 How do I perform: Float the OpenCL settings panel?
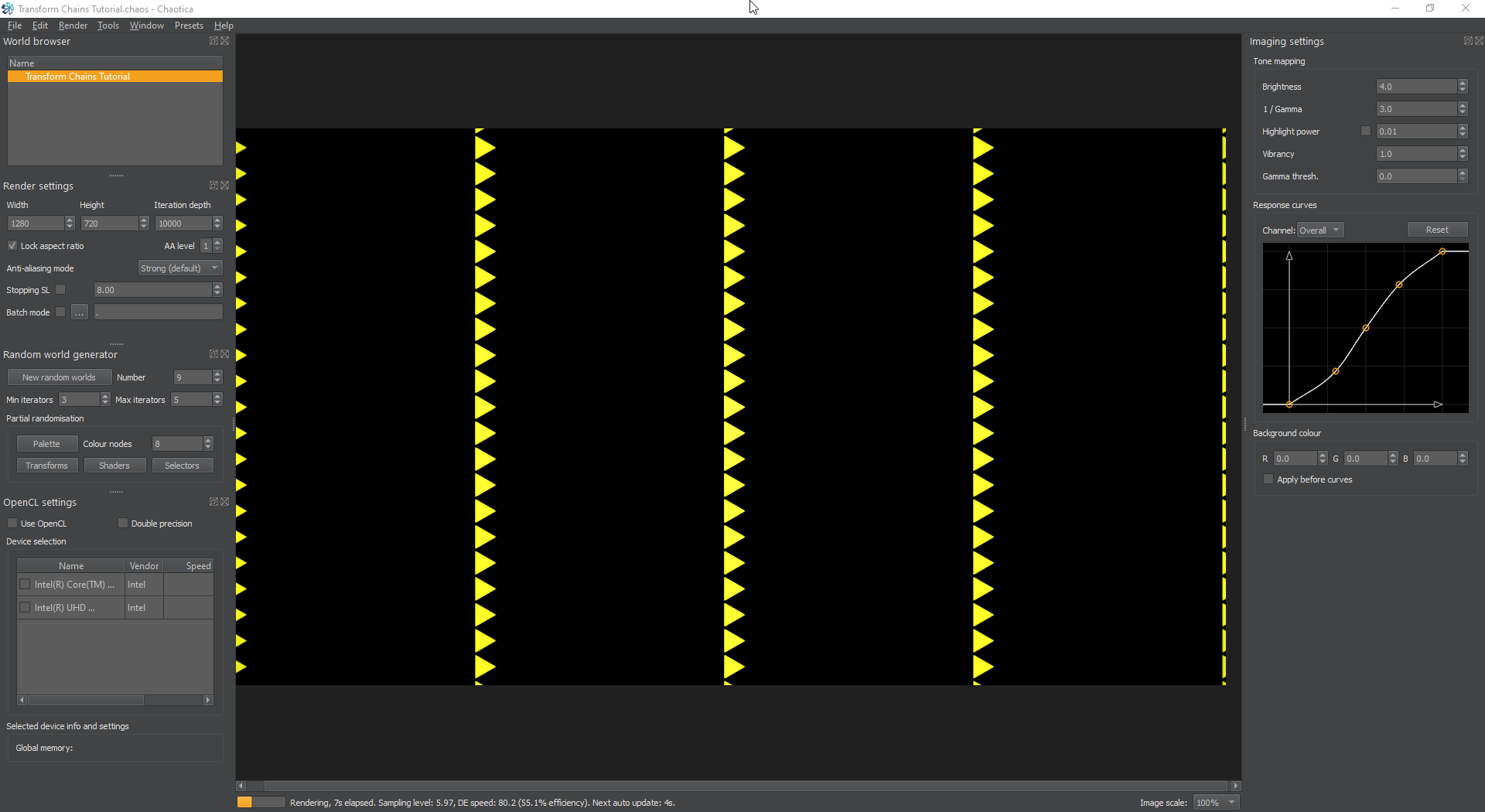point(213,502)
